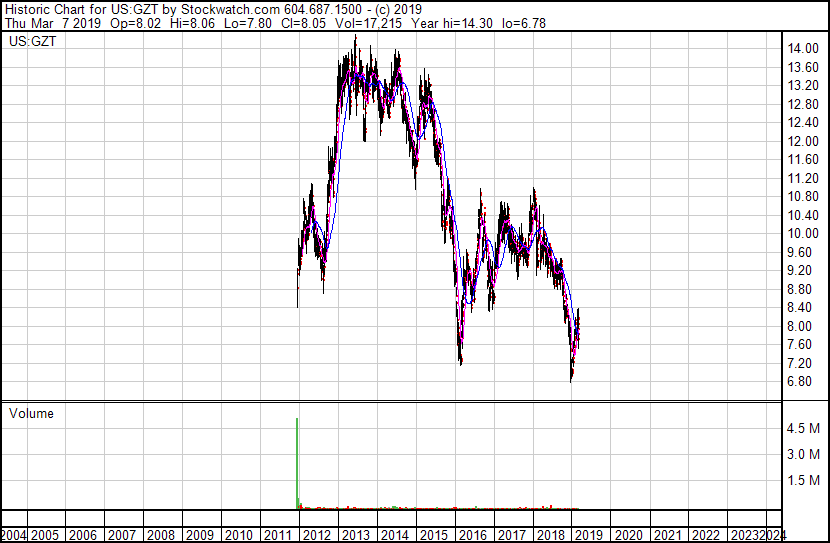830x543 pixels.
Task: Click the lo=6.78 year low value
Action: [x=524, y=23]
